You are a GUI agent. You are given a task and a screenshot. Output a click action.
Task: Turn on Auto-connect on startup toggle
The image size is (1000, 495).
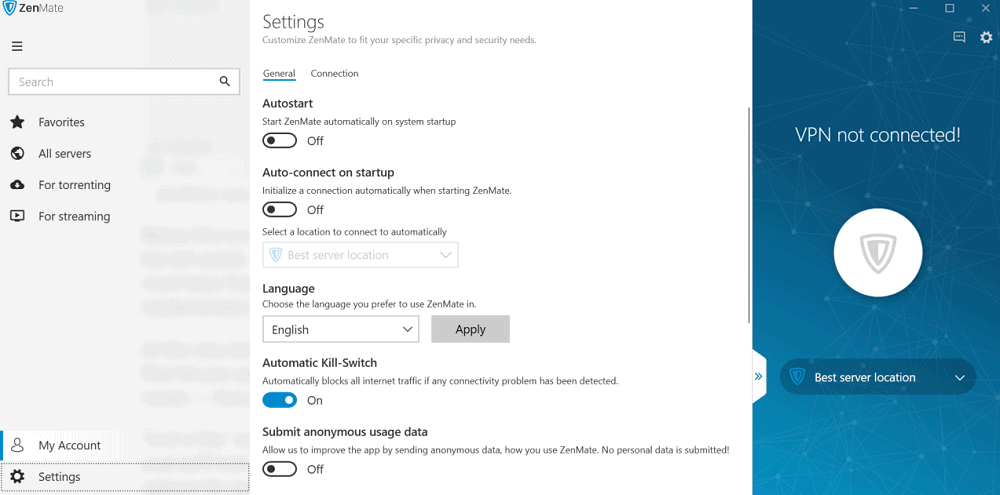[x=280, y=209]
